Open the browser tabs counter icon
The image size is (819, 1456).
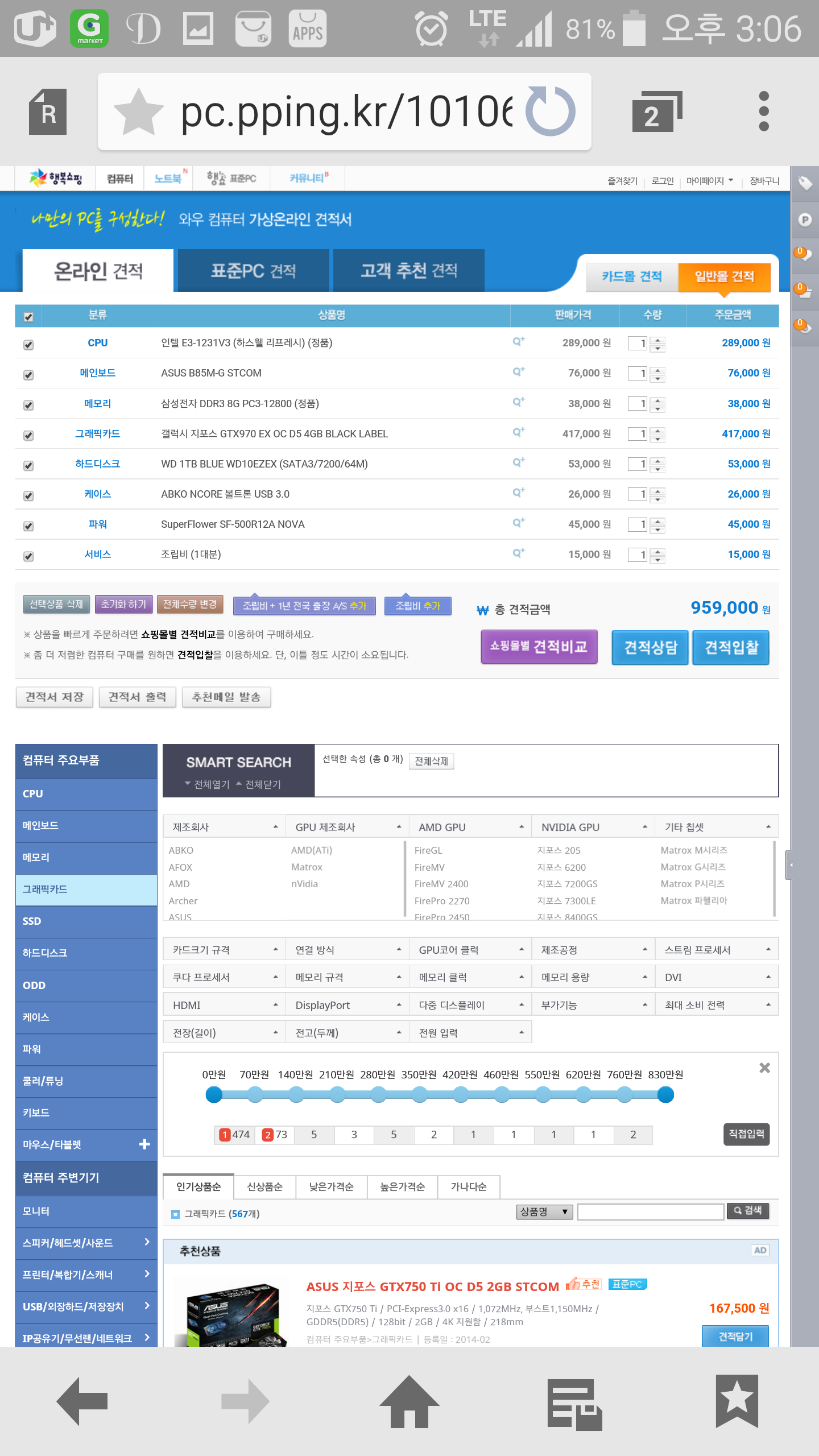pyautogui.click(x=656, y=113)
